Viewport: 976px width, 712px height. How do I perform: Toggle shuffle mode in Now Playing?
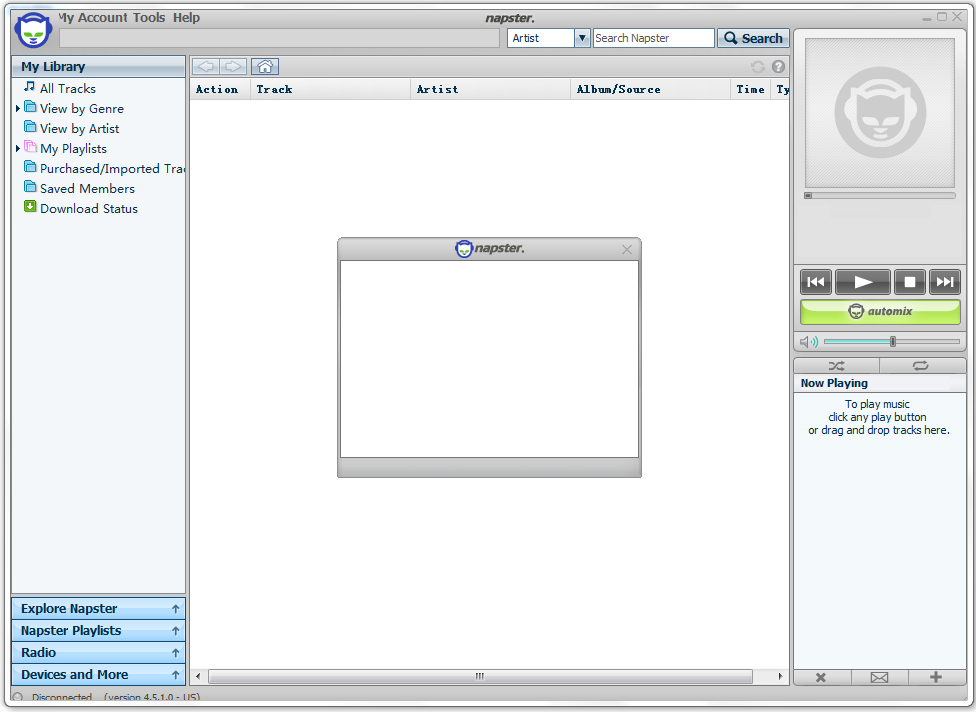(836, 366)
